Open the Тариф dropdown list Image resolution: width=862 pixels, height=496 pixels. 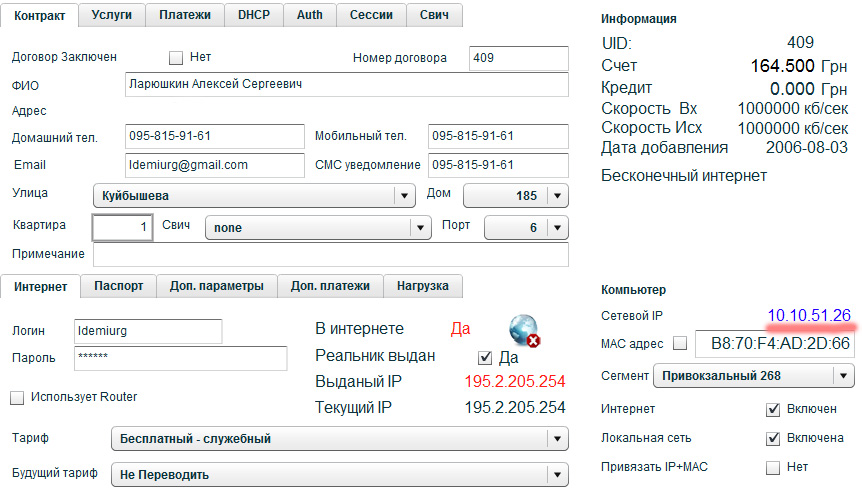pyautogui.click(x=555, y=439)
